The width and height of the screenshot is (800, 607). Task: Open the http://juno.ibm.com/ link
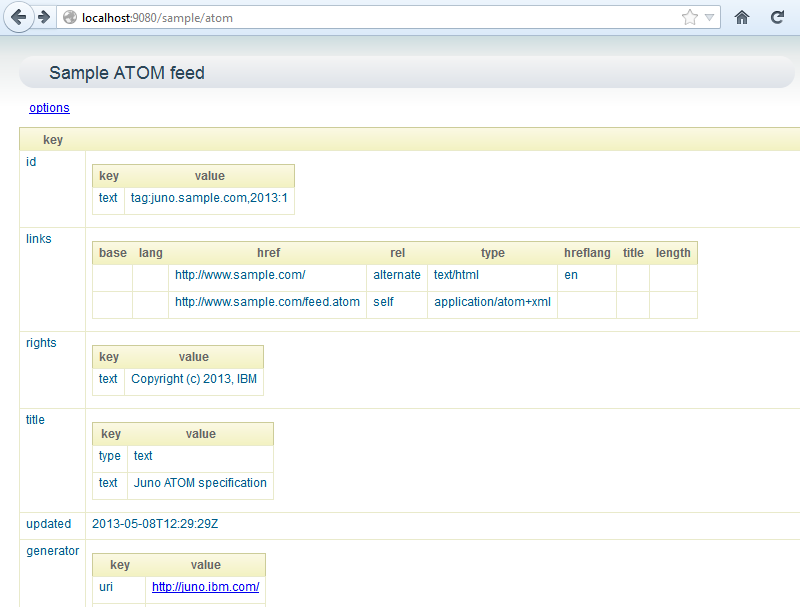pos(205,587)
